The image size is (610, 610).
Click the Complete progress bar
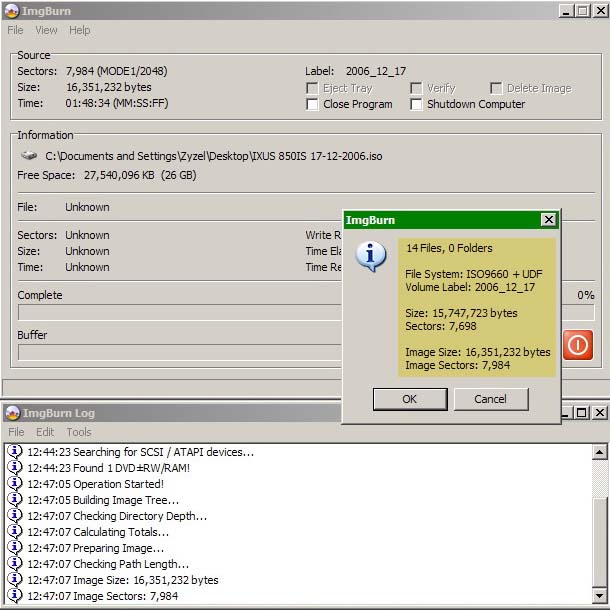point(306,312)
